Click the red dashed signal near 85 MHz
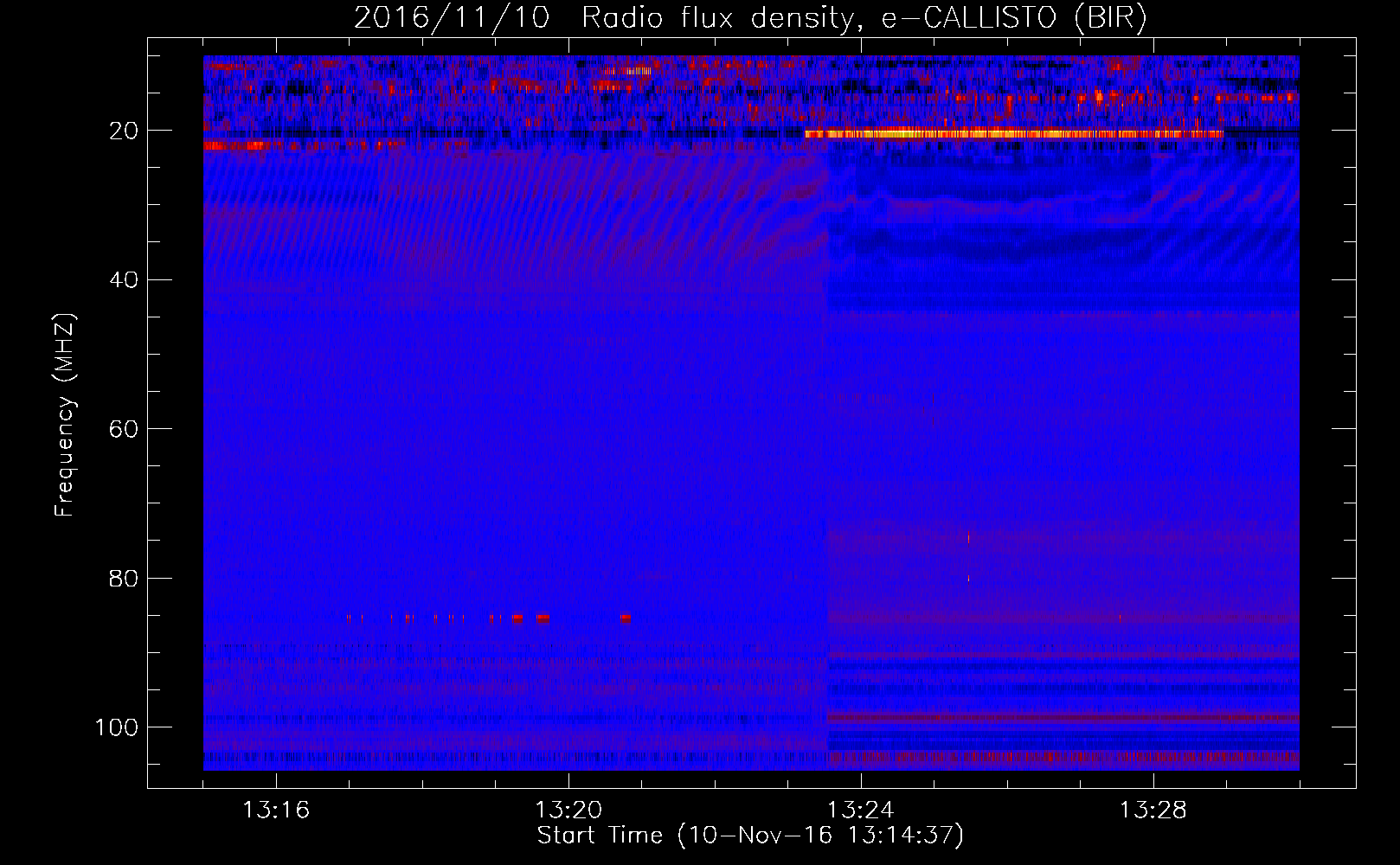Viewport: 1400px width, 865px height. 489,618
